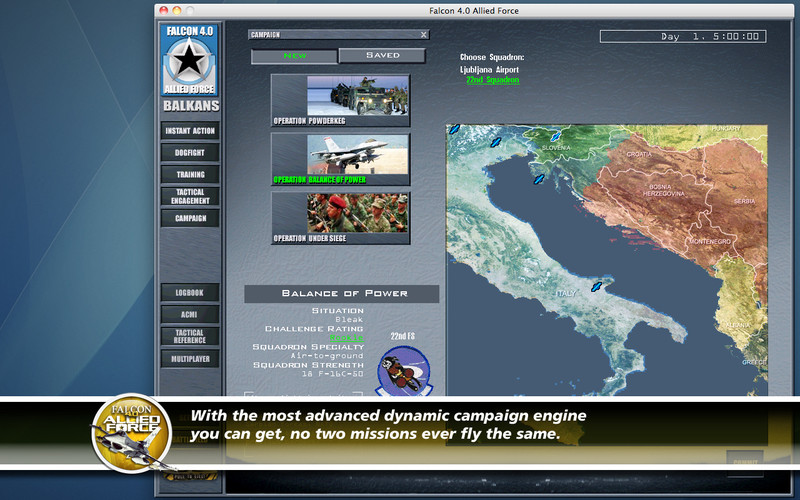Click the airbase icon left of Slovenia's icon
The height and width of the screenshot is (500, 800).
tap(495, 142)
